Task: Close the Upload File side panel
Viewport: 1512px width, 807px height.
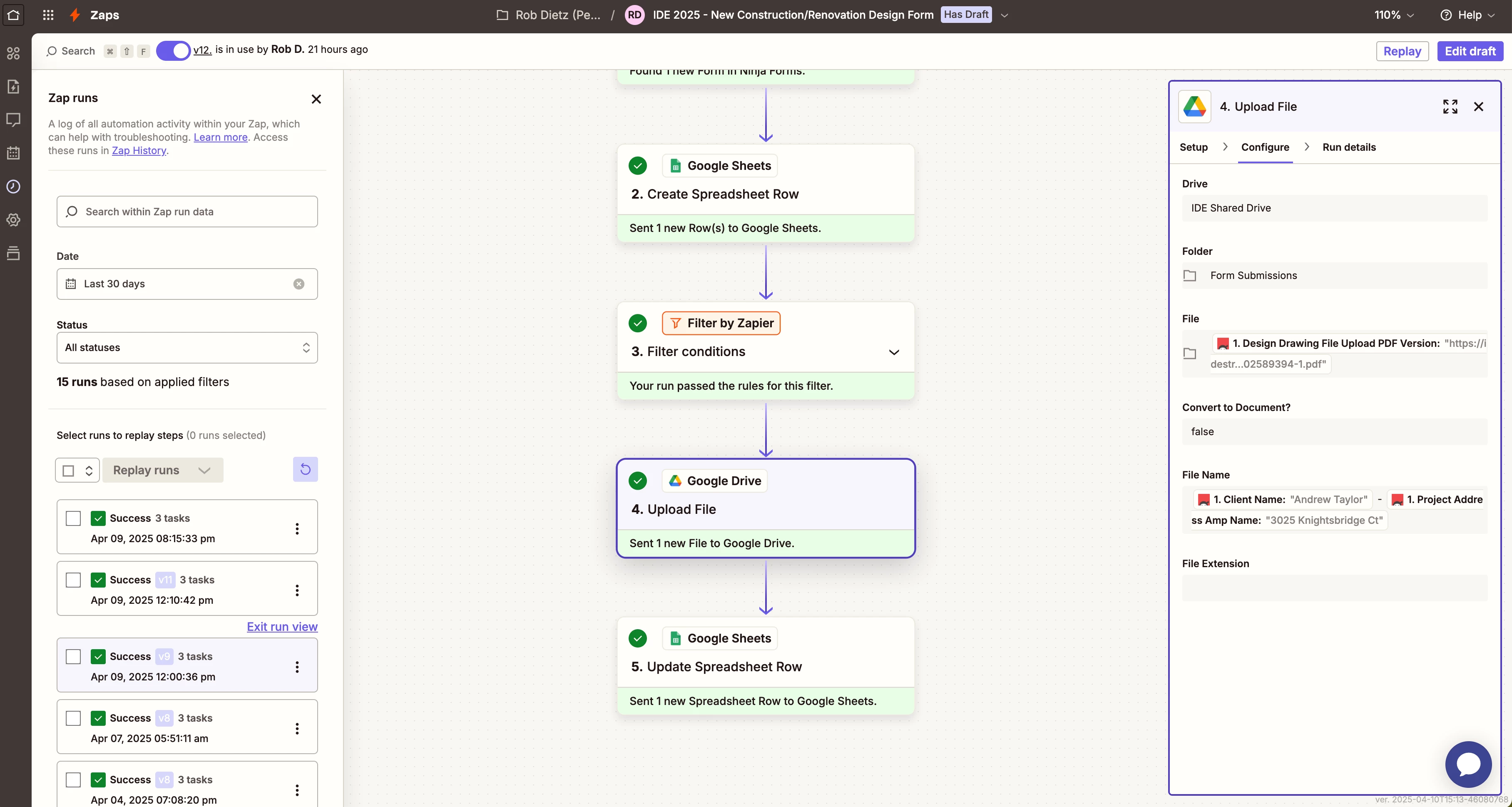Action: pyautogui.click(x=1479, y=107)
